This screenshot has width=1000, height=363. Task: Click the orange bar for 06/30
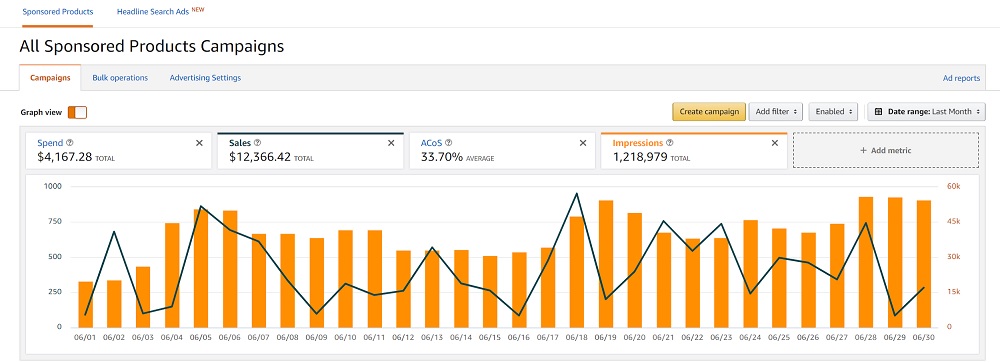click(x=923, y=264)
